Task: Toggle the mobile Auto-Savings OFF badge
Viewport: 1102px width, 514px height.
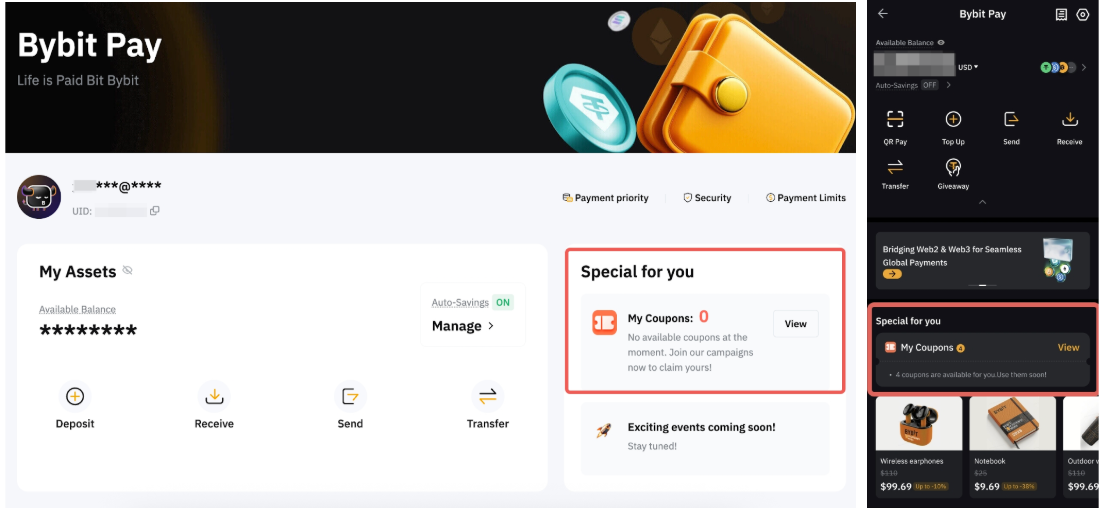Action: (929, 86)
